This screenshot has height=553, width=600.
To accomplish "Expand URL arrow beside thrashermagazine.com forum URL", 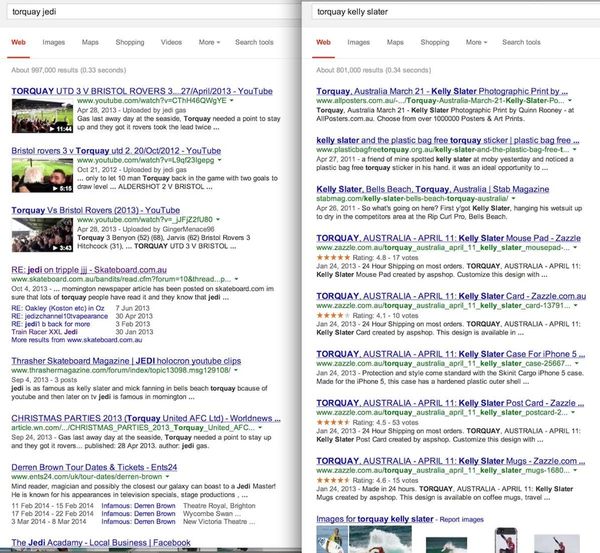I will click(x=236, y=370).
